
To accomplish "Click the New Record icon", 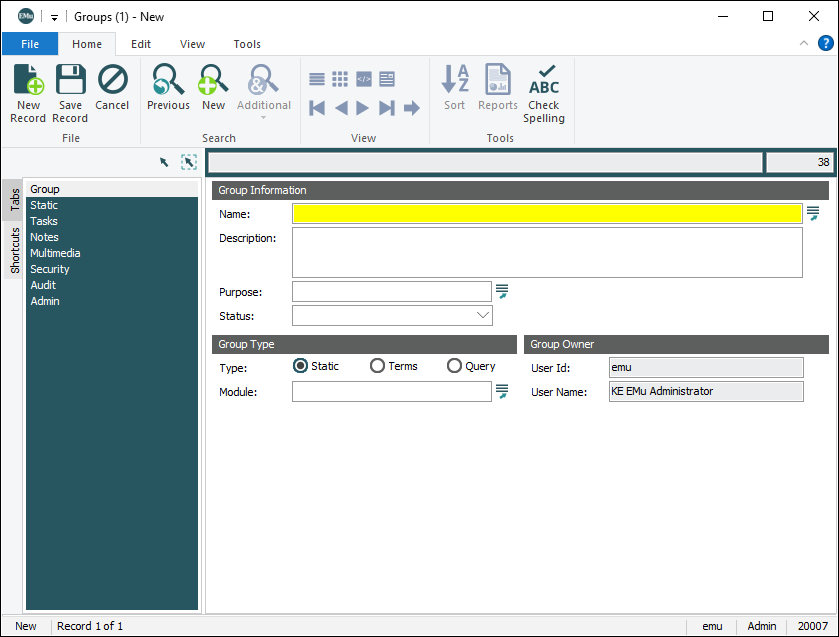I will (x=28, y=92).
